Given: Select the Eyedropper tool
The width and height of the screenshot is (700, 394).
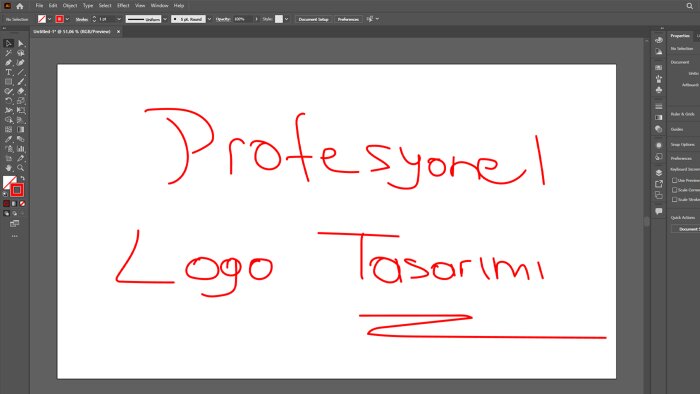Looking at the screenshot, I should click(8, 139).
